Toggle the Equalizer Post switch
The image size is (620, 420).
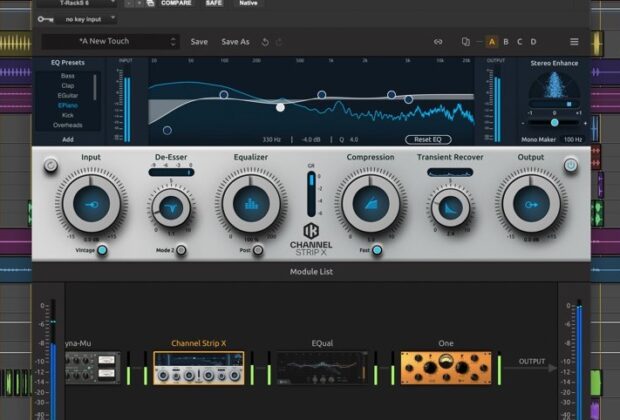pos(258,250)
